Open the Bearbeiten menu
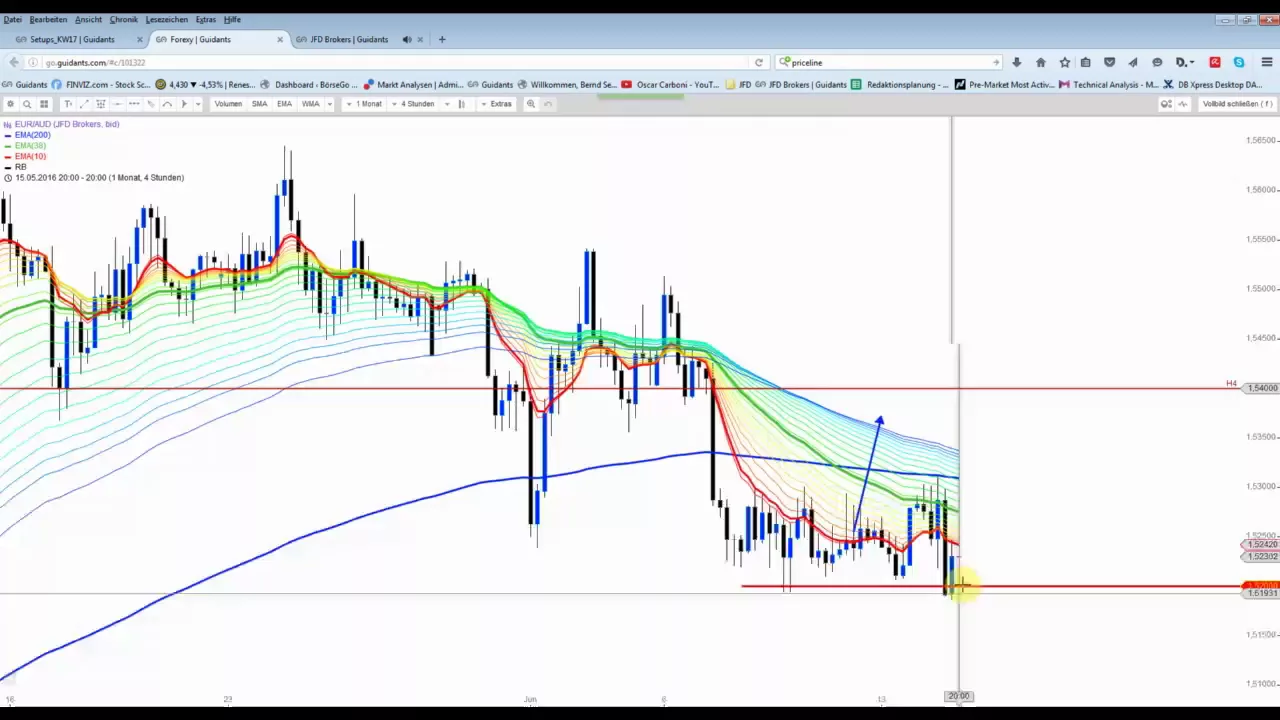The image size is (1280, 720). click(x=48, y=19)
